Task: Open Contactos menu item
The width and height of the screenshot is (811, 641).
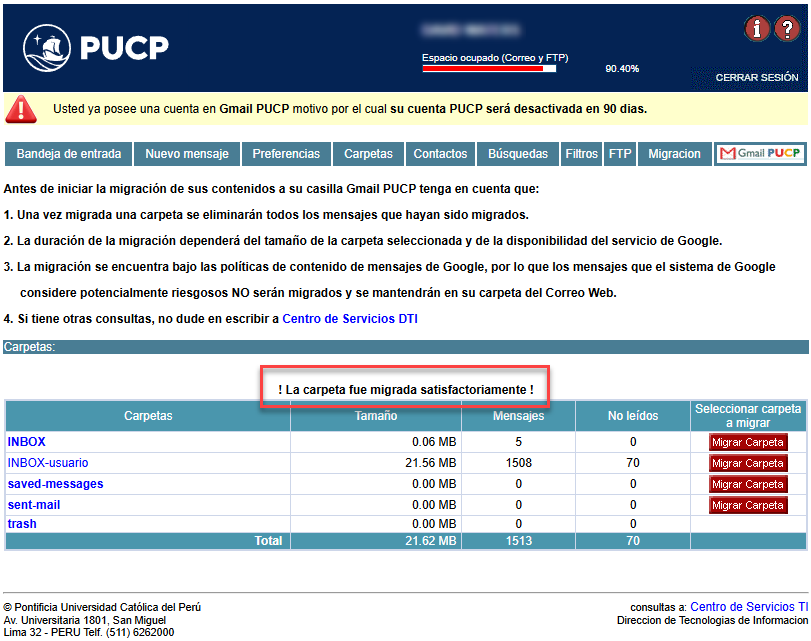Action: pos(440,154)
